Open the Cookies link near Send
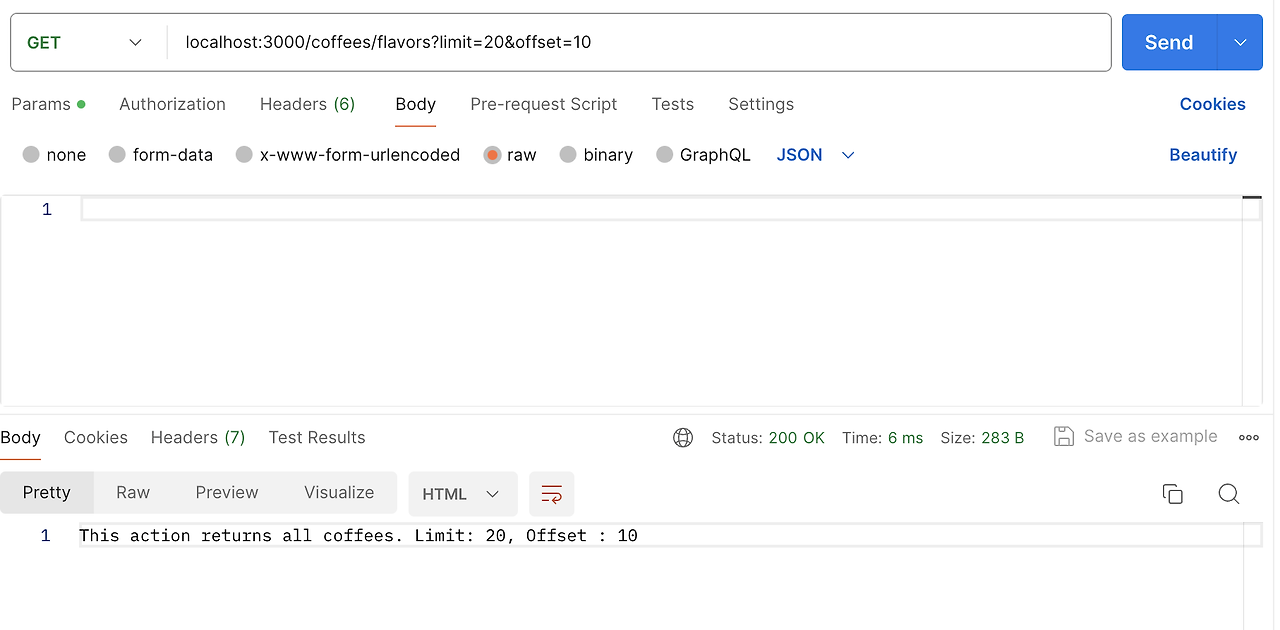Viewport: 1280px width, 630px height. click(1212, 104)
